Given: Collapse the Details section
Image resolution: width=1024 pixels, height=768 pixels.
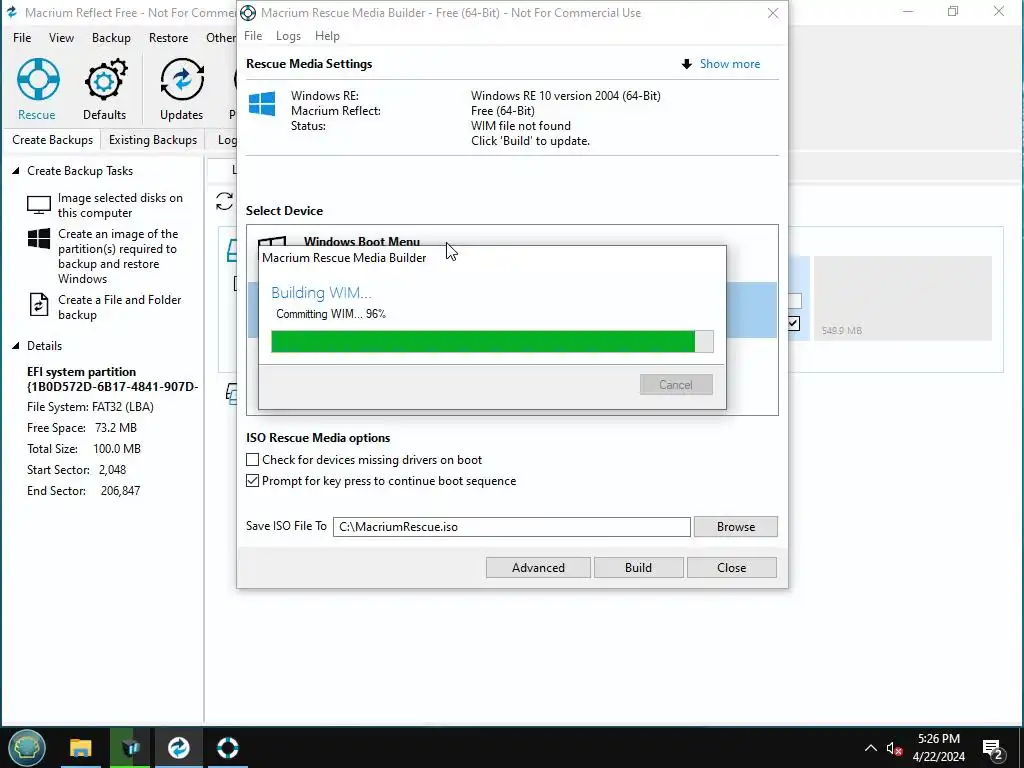Looking at the screenshot, I should click(x=16, y=345).
